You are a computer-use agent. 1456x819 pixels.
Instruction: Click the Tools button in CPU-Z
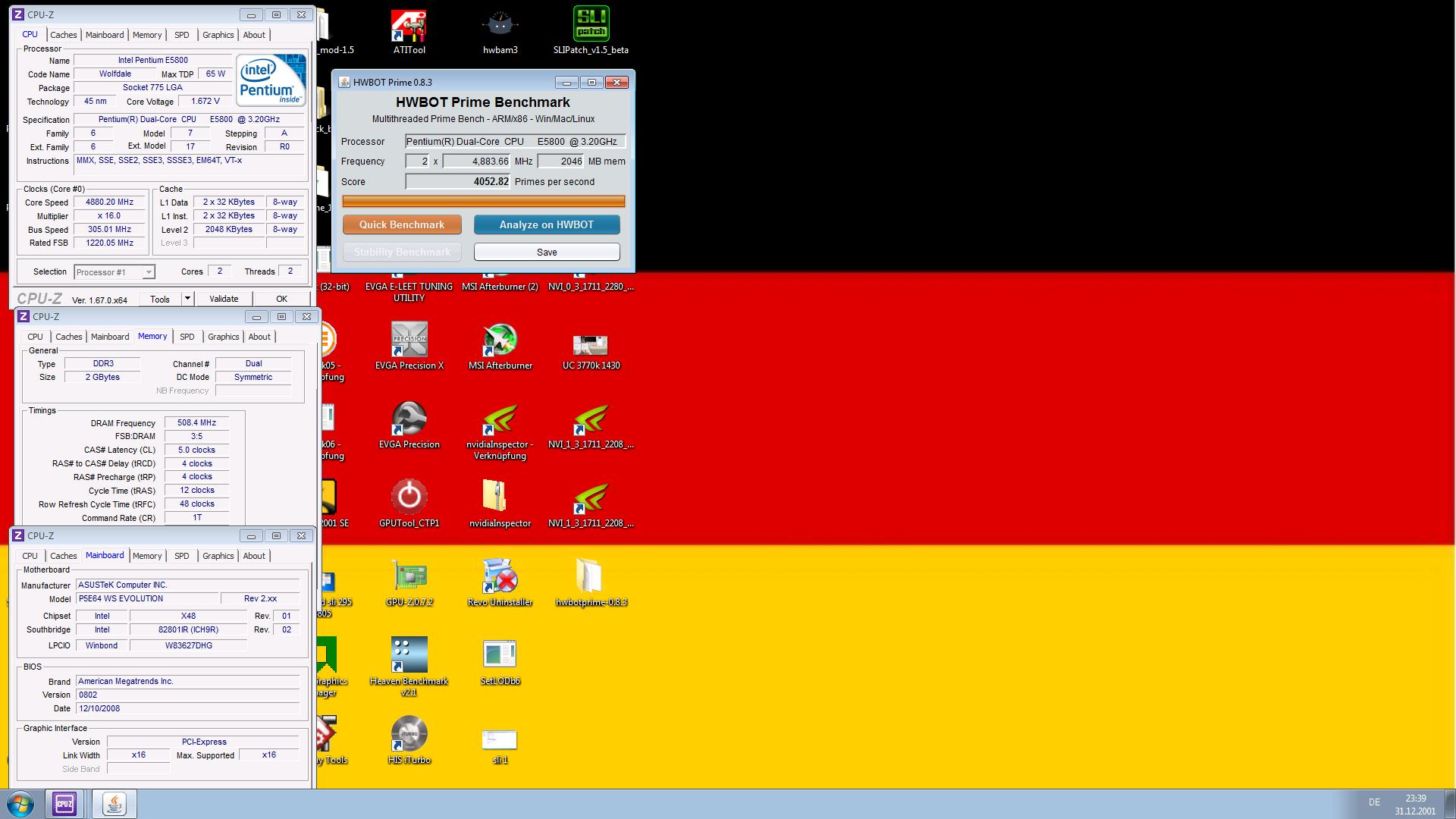click(x=160, y=299)
